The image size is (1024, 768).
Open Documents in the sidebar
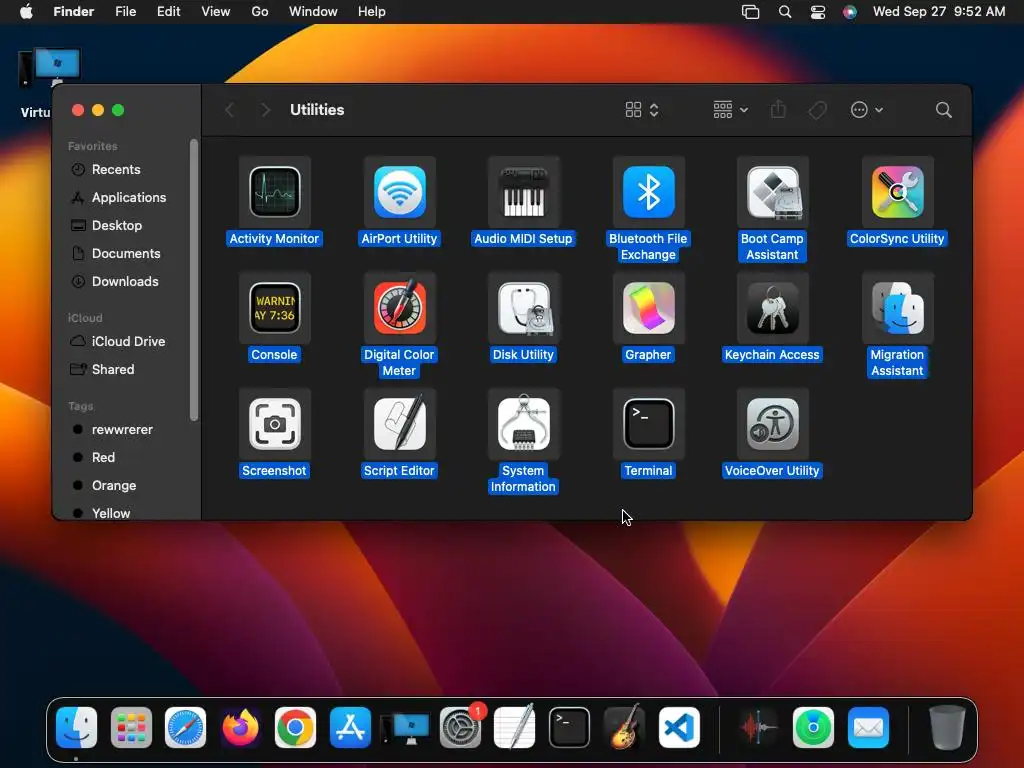pyautogui.click(x=127, y=253)
